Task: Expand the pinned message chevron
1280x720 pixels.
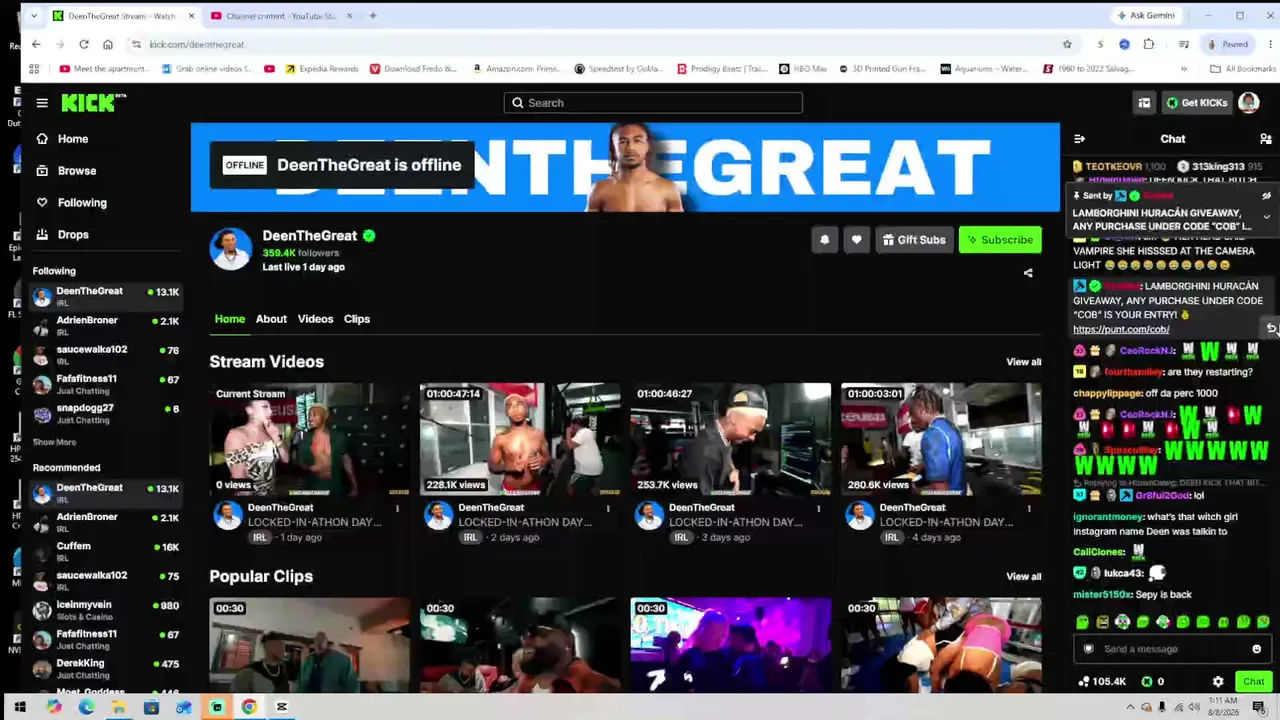Action: pyautogui.click(x=1266, y=217)
